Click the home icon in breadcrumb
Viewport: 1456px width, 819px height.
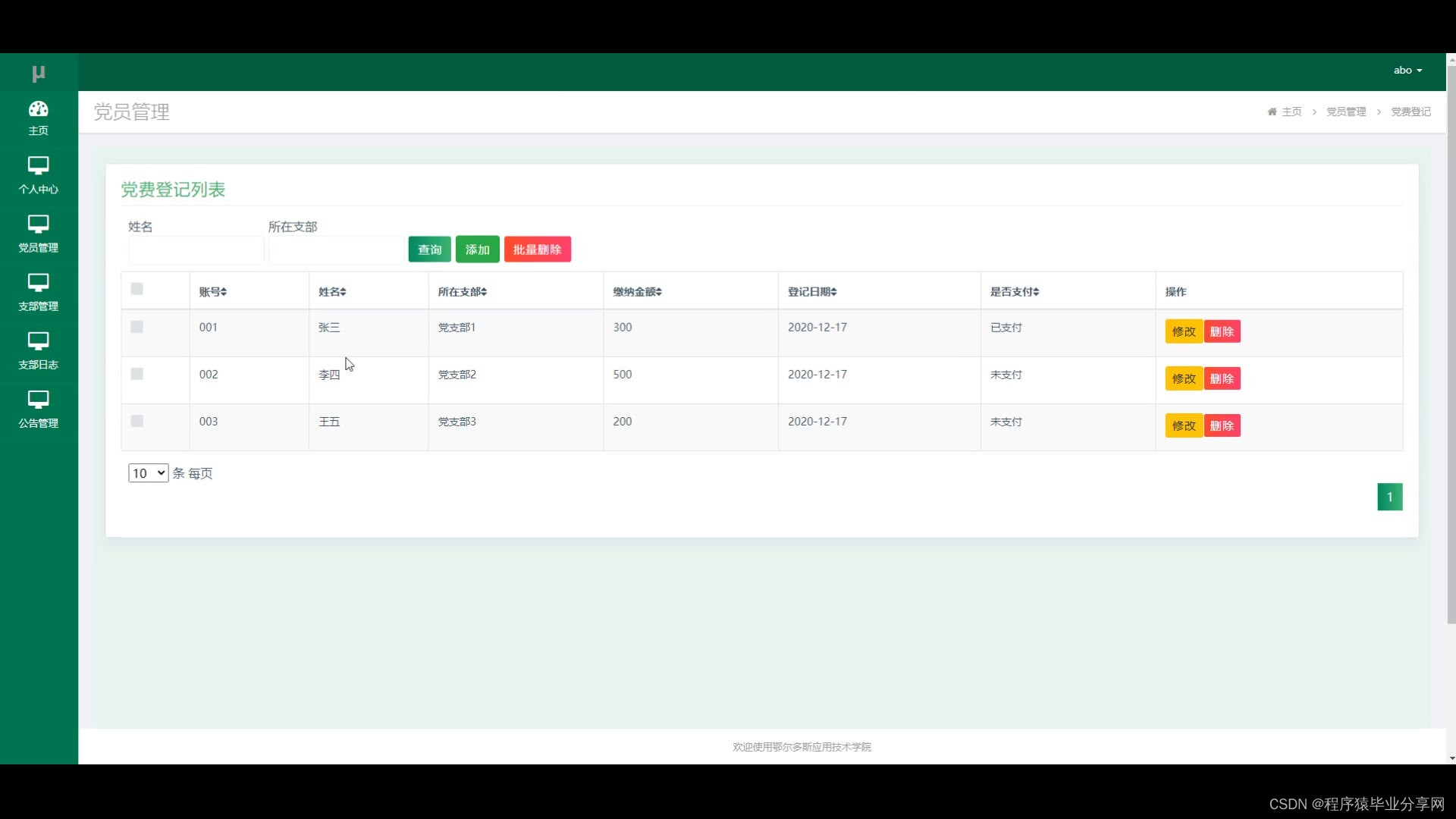click(x=1272, y=111)
